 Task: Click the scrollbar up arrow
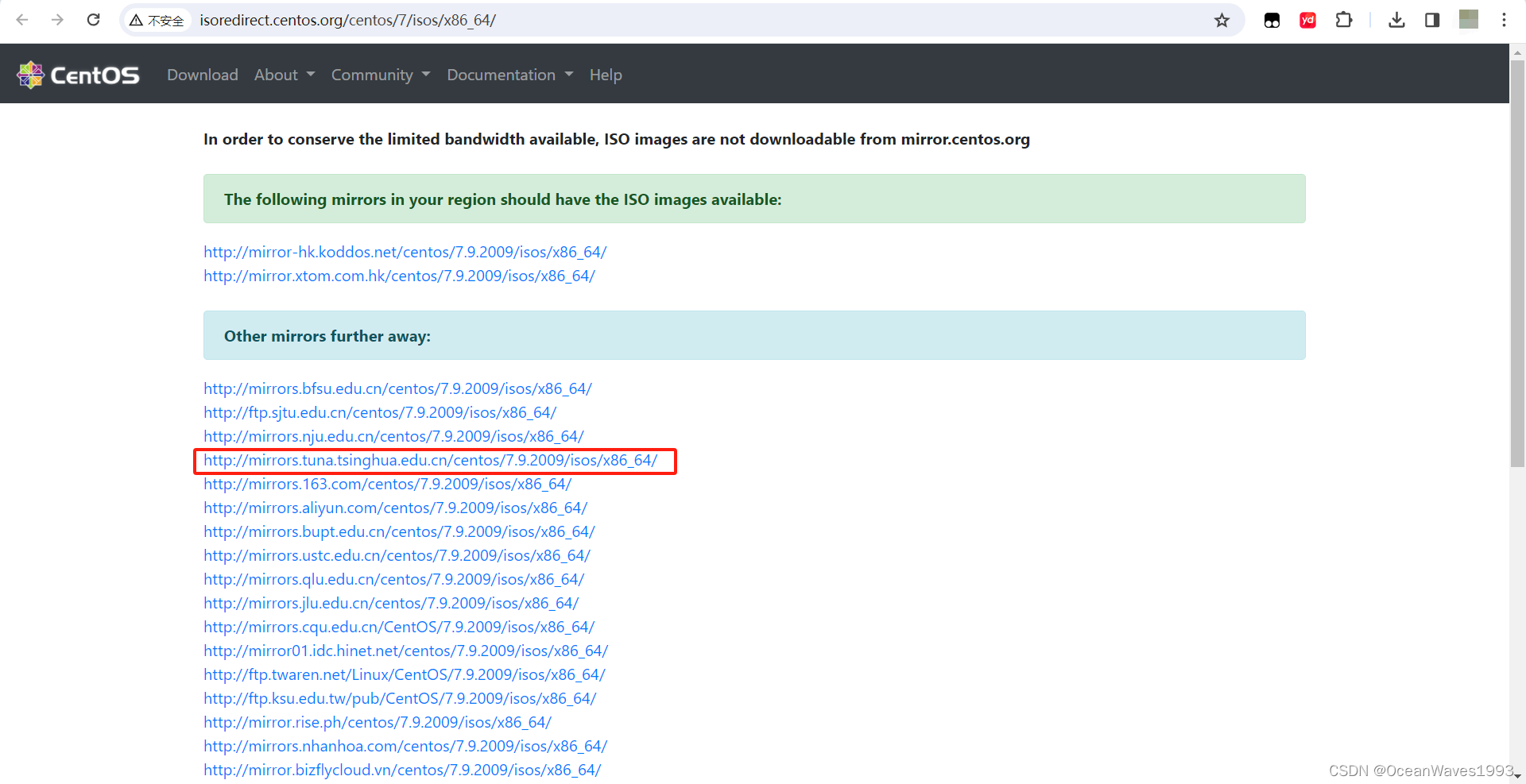(x=1517, y=52)
